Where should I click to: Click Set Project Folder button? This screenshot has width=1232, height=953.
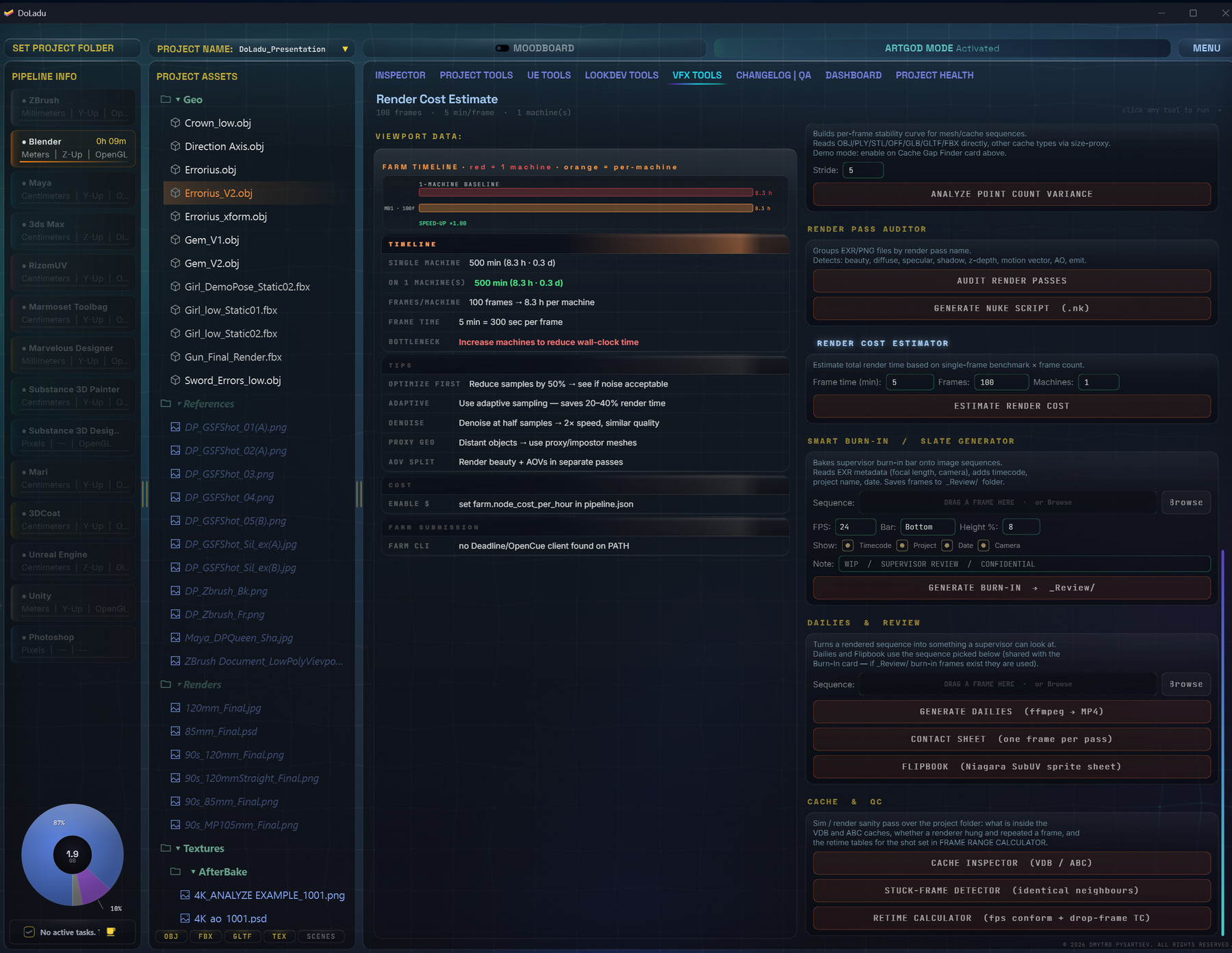point(72,48)
